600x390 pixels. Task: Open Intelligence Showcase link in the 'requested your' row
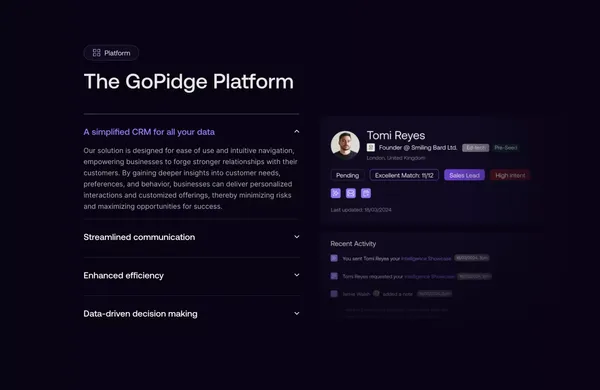point(429,276)
